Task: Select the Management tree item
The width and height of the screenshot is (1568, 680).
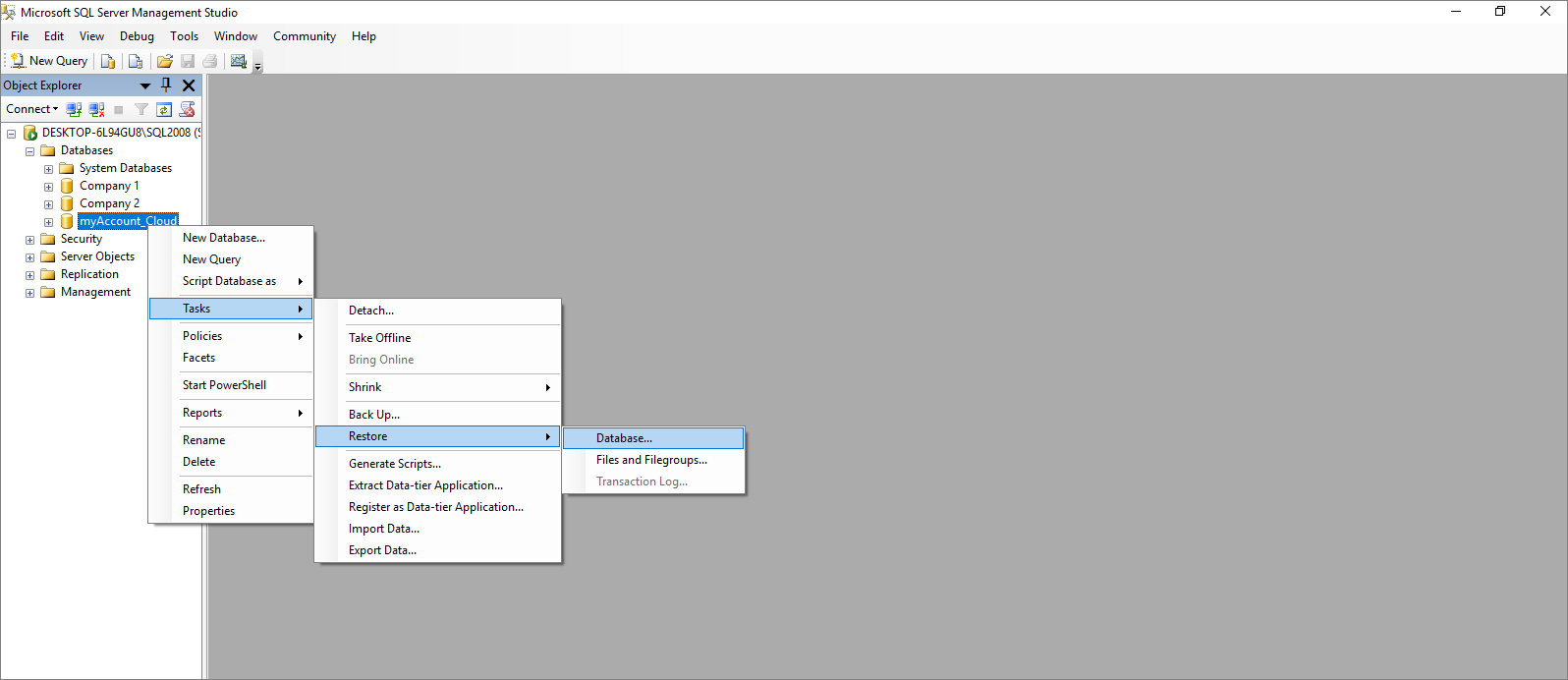Action: point(95,292)
